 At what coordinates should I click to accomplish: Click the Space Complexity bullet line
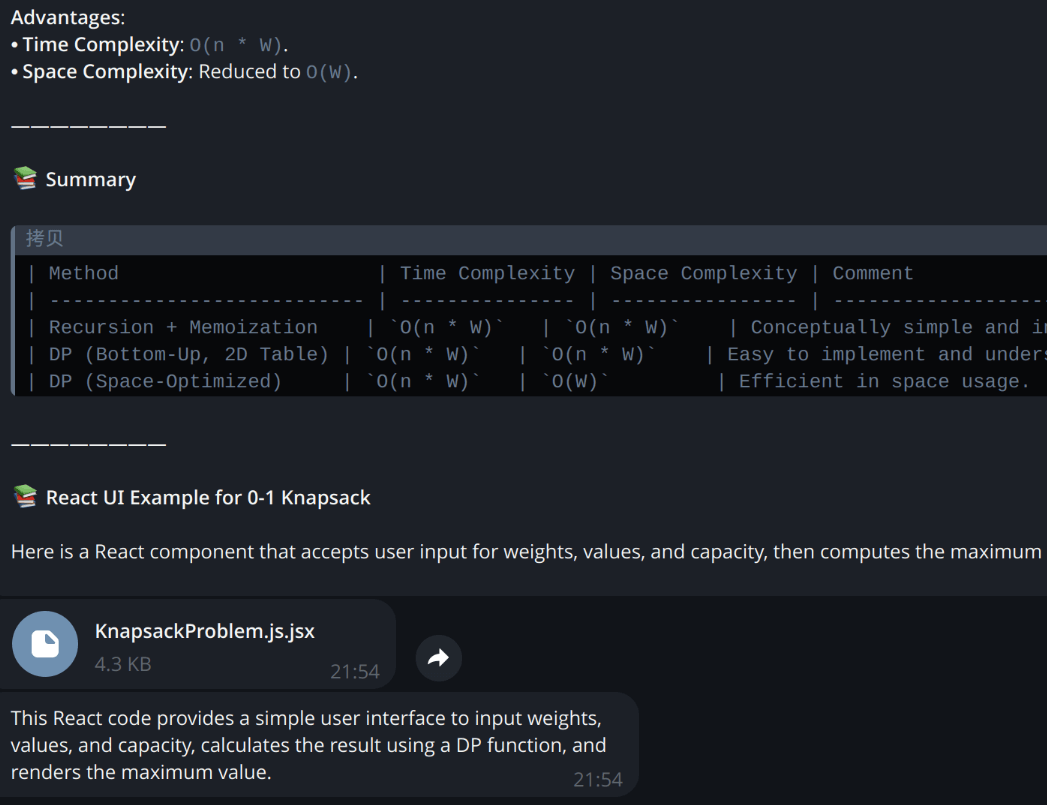click(x=184, y=72)
